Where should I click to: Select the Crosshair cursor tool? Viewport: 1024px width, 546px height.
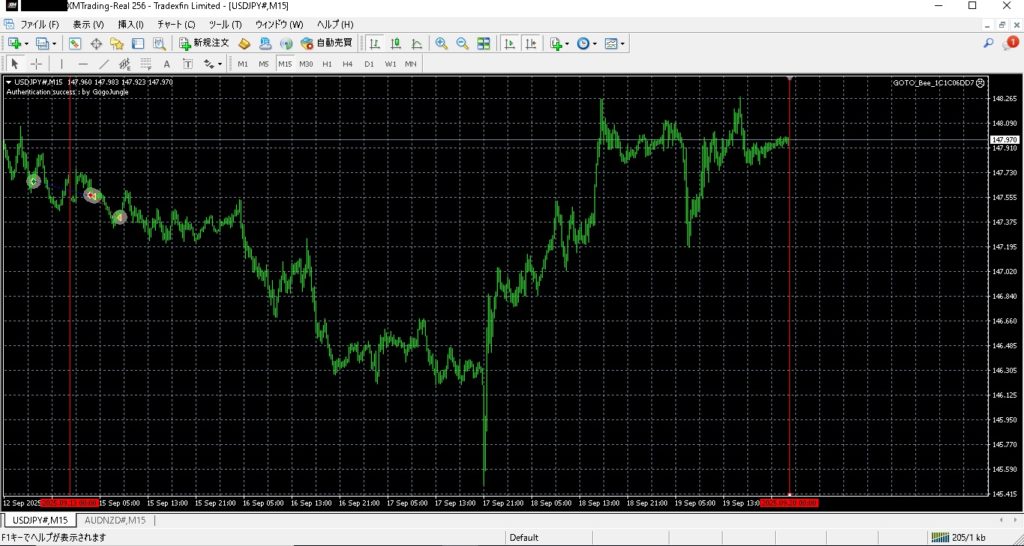pos(36,64)
